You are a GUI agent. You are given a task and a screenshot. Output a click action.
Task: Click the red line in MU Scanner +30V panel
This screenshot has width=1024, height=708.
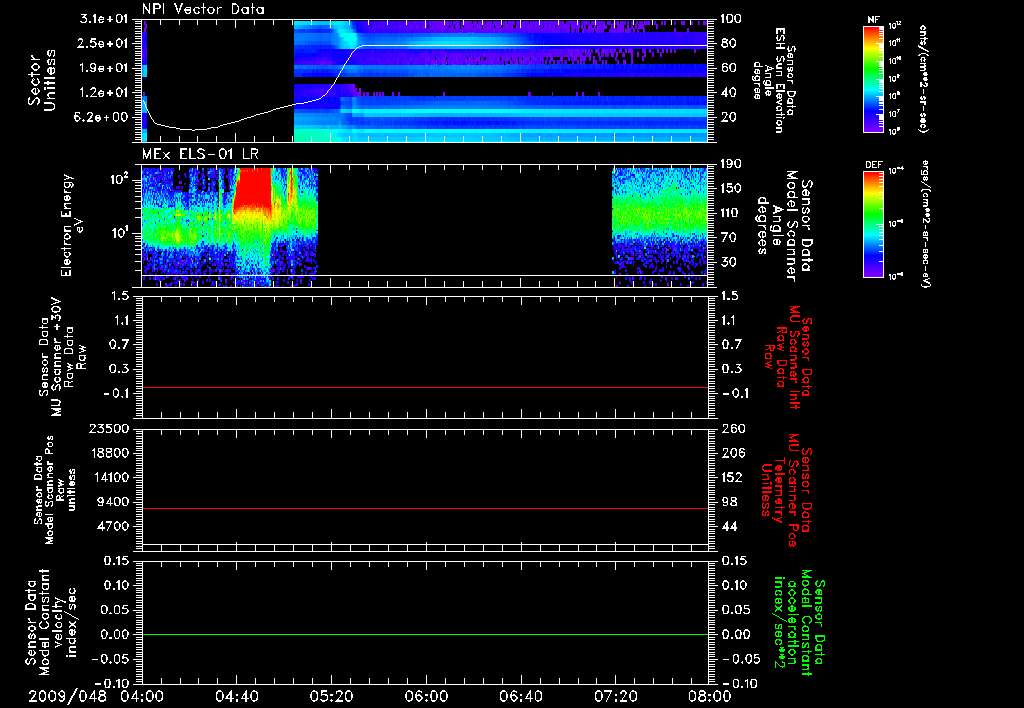pyautogui.click(x=424, y=387)
